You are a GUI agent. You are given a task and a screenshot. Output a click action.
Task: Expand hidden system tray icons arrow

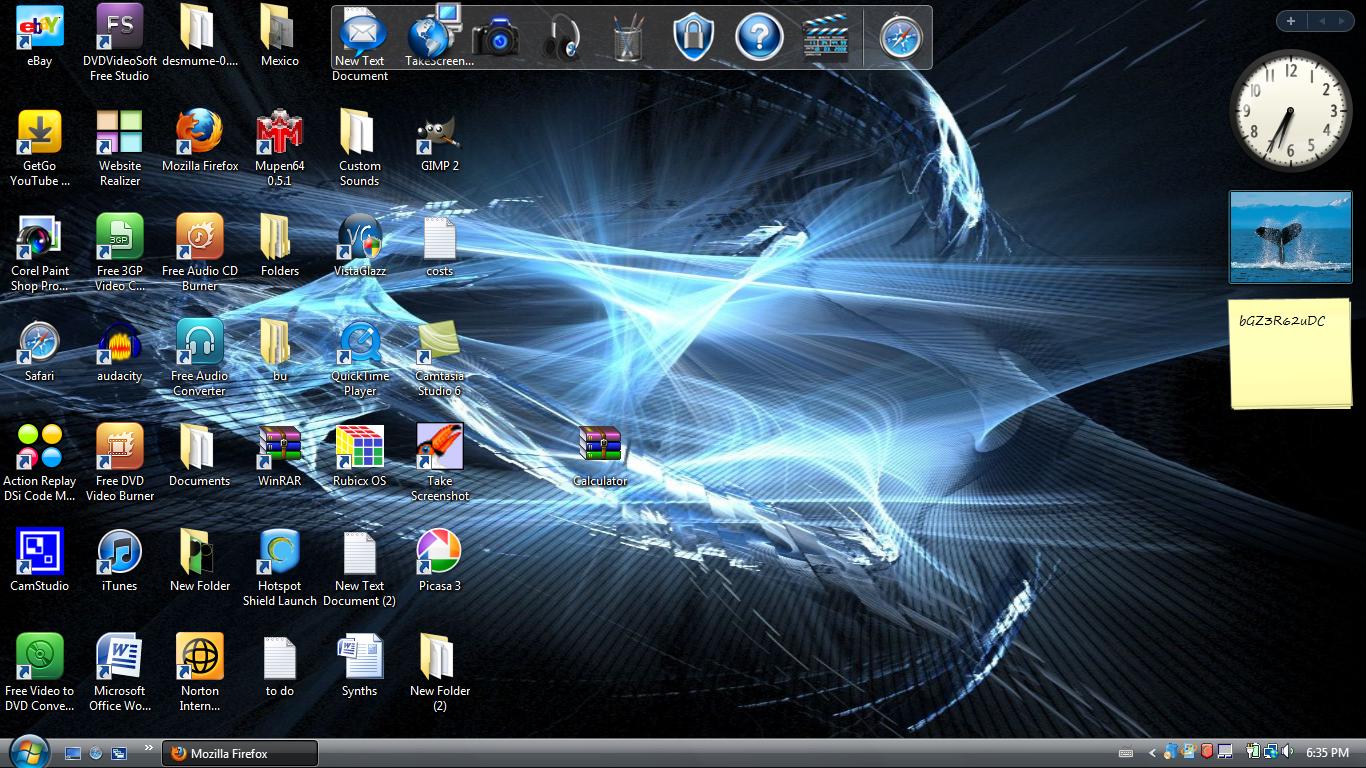(x=1152, y=753)
